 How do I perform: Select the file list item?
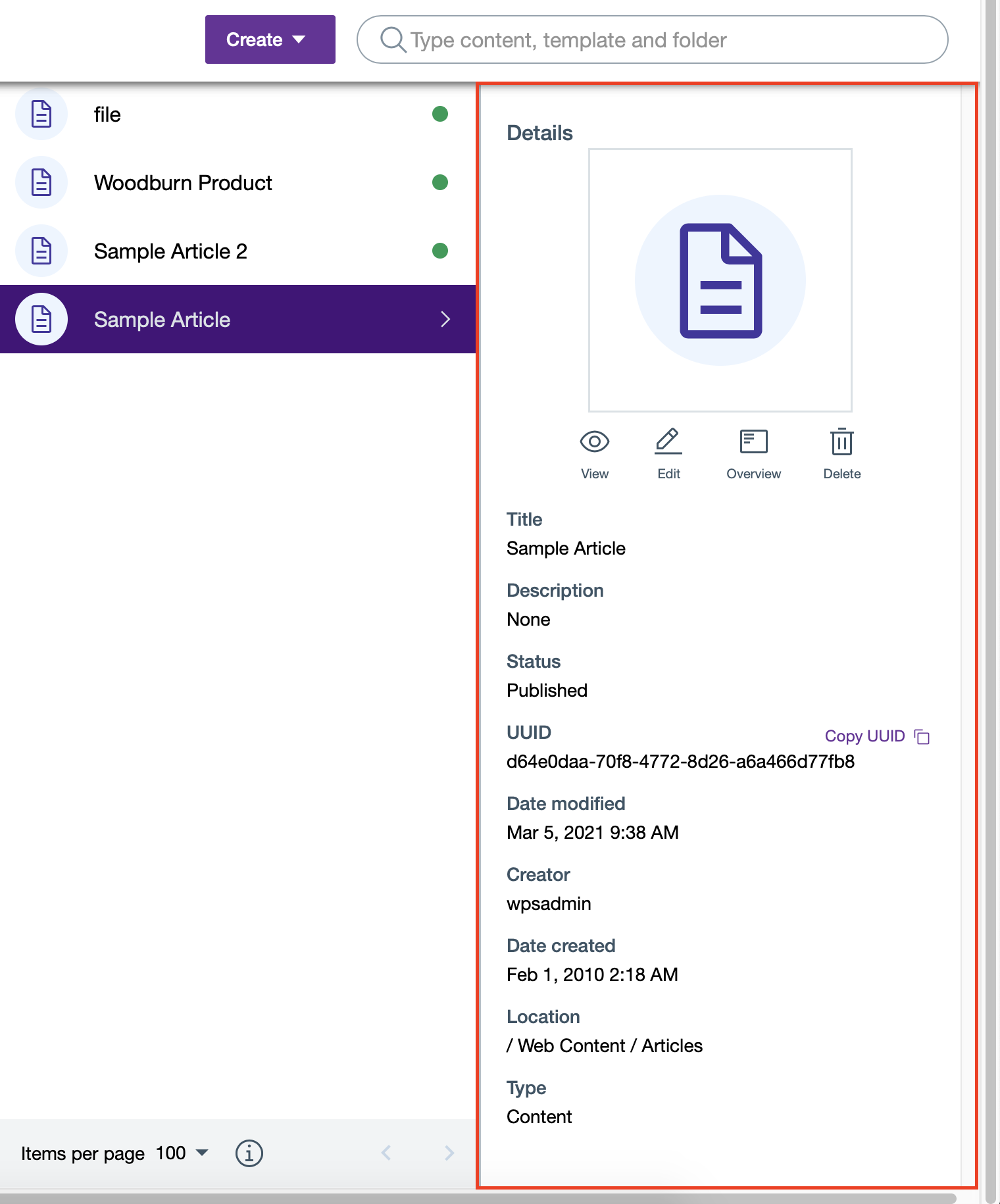pos(238,114)
